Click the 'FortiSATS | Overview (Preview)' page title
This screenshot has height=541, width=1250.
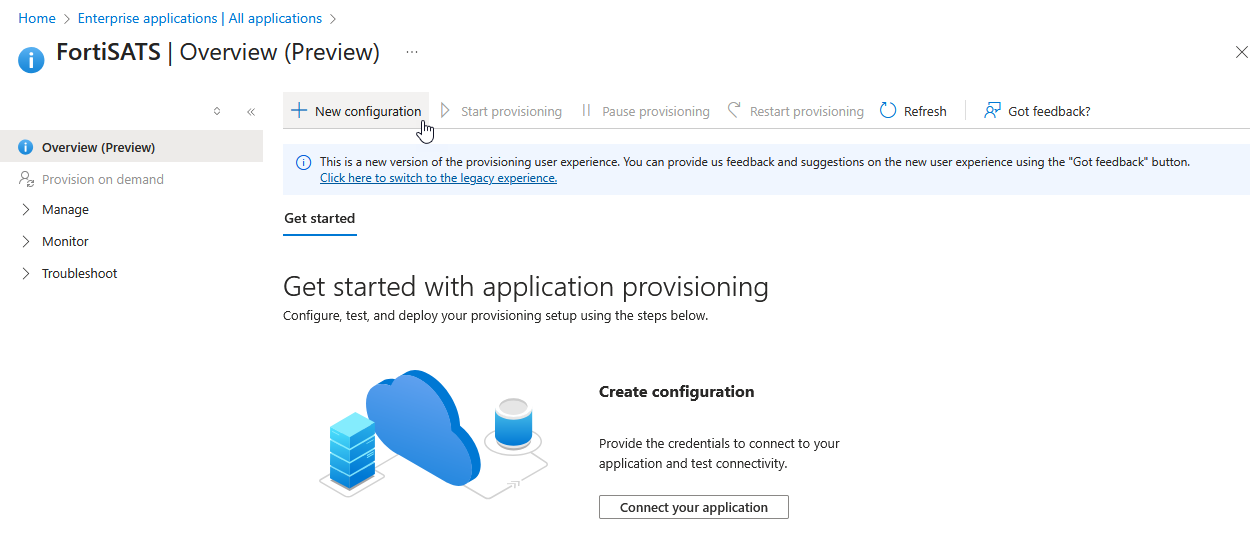[218, 52]
